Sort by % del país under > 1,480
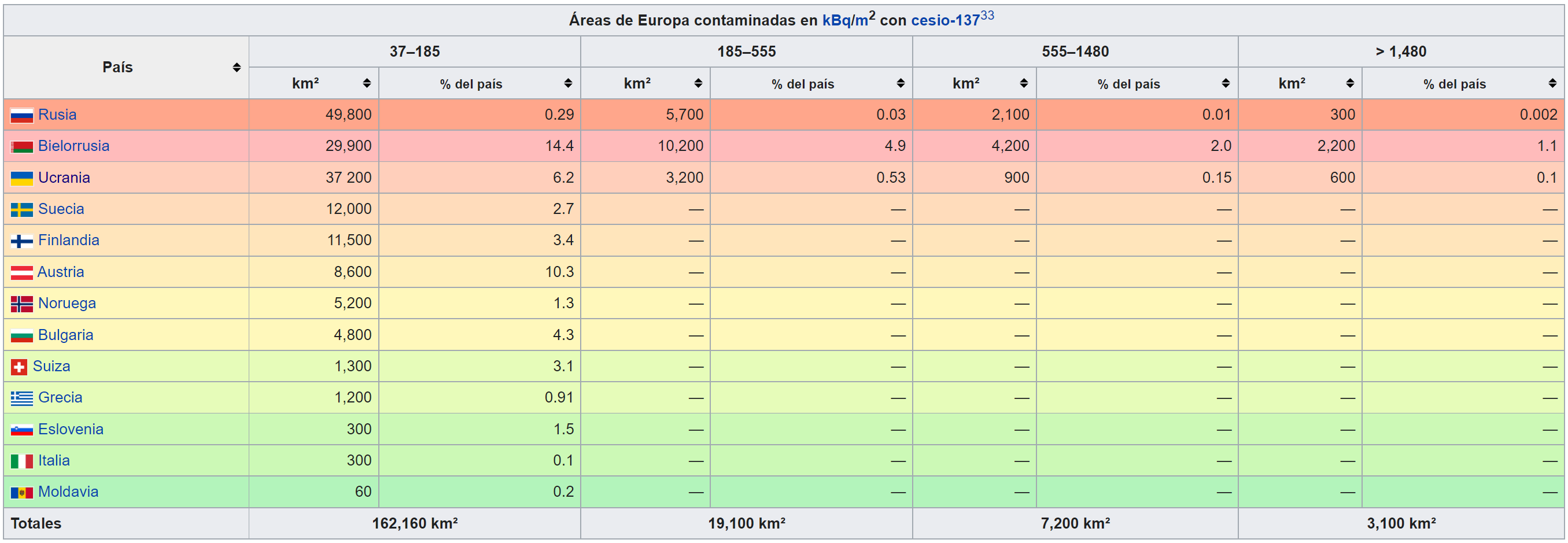This screenshot has width=1568, height=543. (x=1552, y=83)
